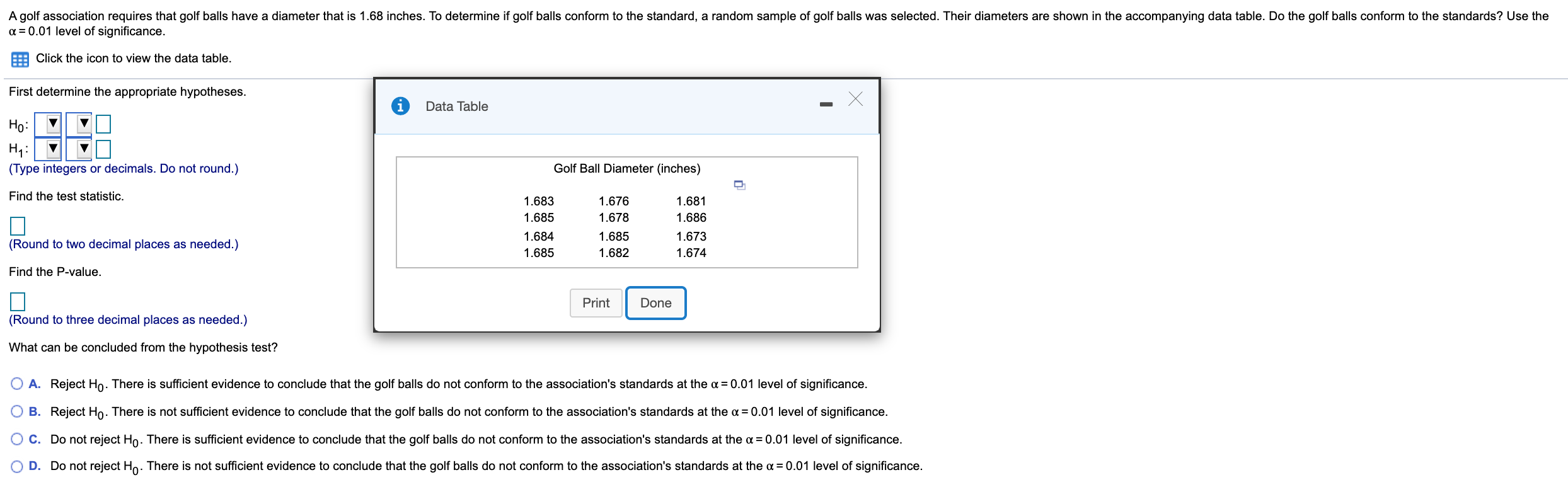Image resolution: width=1568 pixels, height=499 pixels.
Task: Click the test statistic input box
Action: (x=18, y=226)
